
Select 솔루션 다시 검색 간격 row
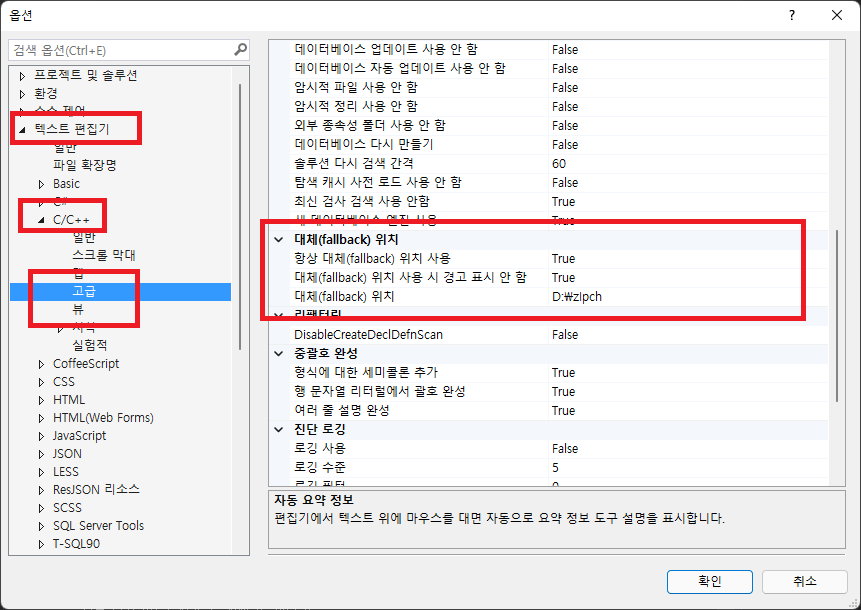pos(560,164)
